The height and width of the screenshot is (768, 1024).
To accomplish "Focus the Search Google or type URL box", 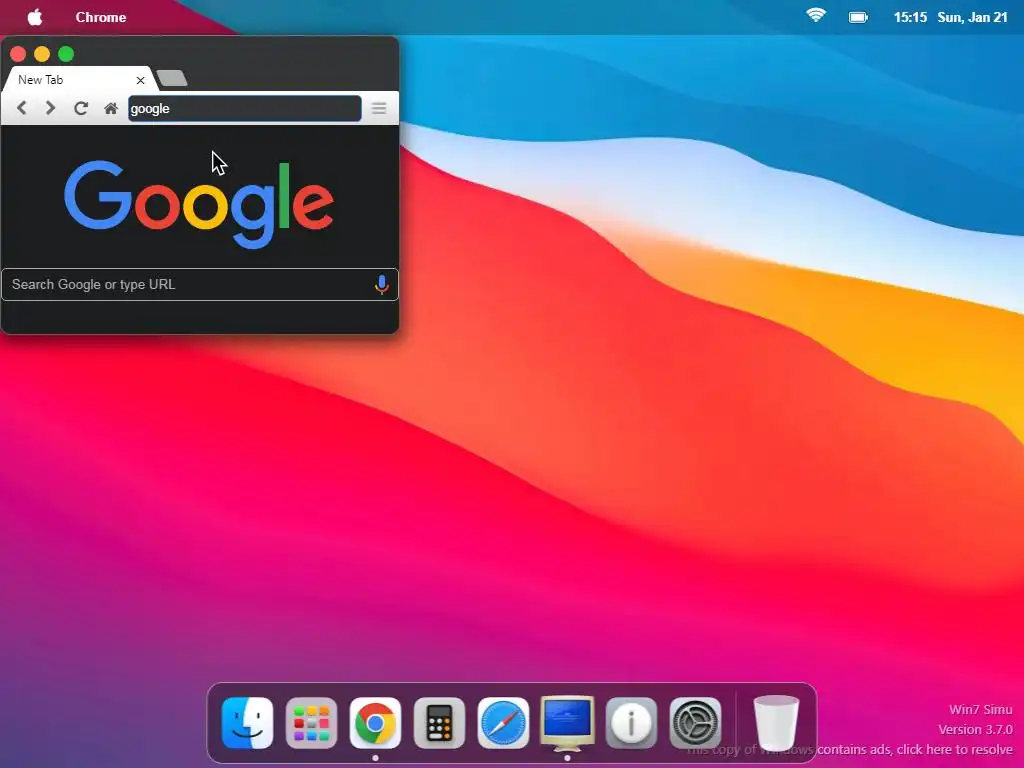I will click(x=199, y=284).
